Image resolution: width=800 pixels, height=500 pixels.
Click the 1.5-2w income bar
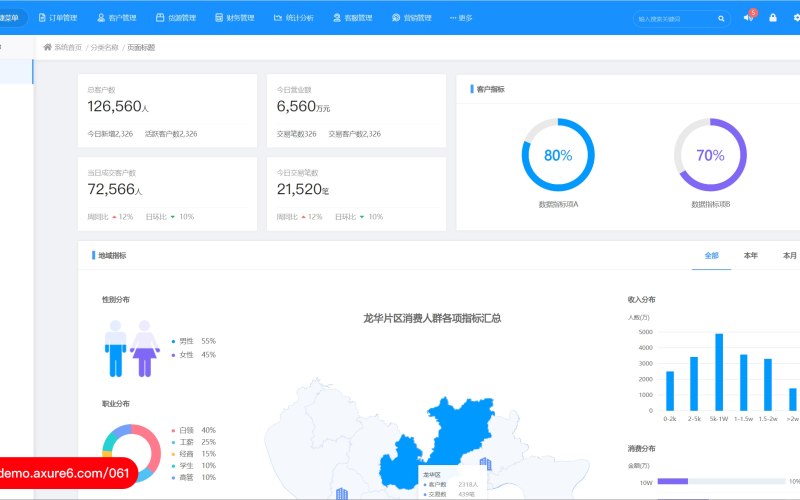coord(768,385)
